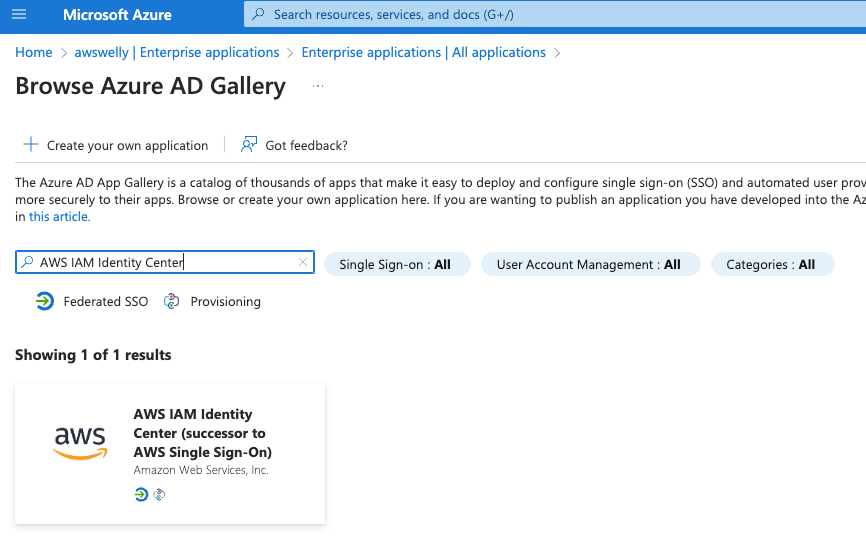Click the AWS logo thumbnail
This screenshot has height=551, width=866.
pyautogui.click(x=80, y=442)
